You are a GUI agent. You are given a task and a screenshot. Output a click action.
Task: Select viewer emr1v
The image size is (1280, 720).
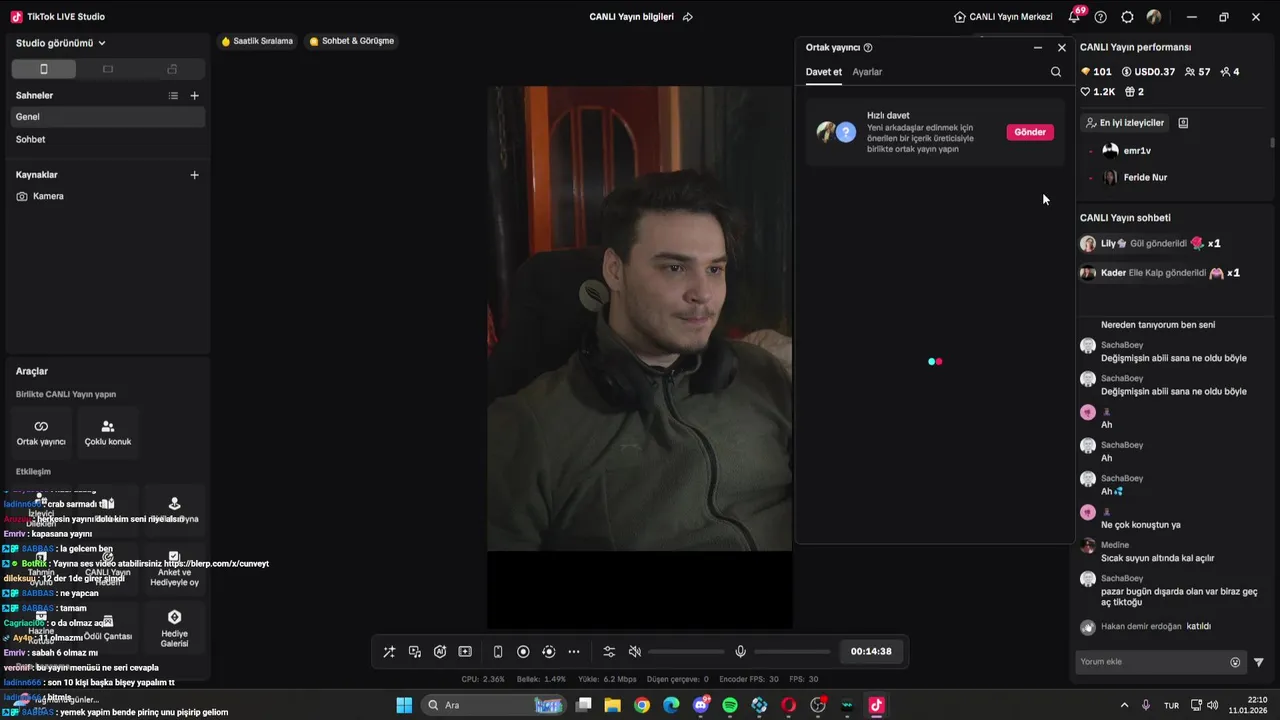[1126, 151]
